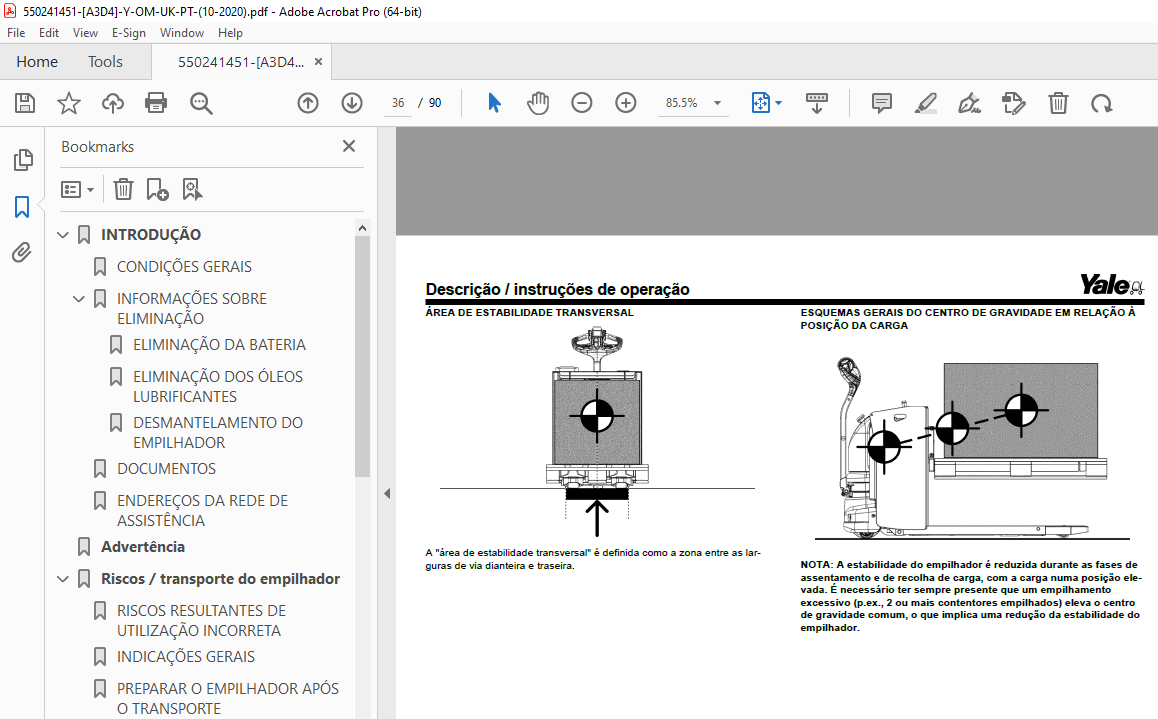Open zoom level 85.5% dropdown
Viewport: 1158px width, 719px height.
click(717, 103)
